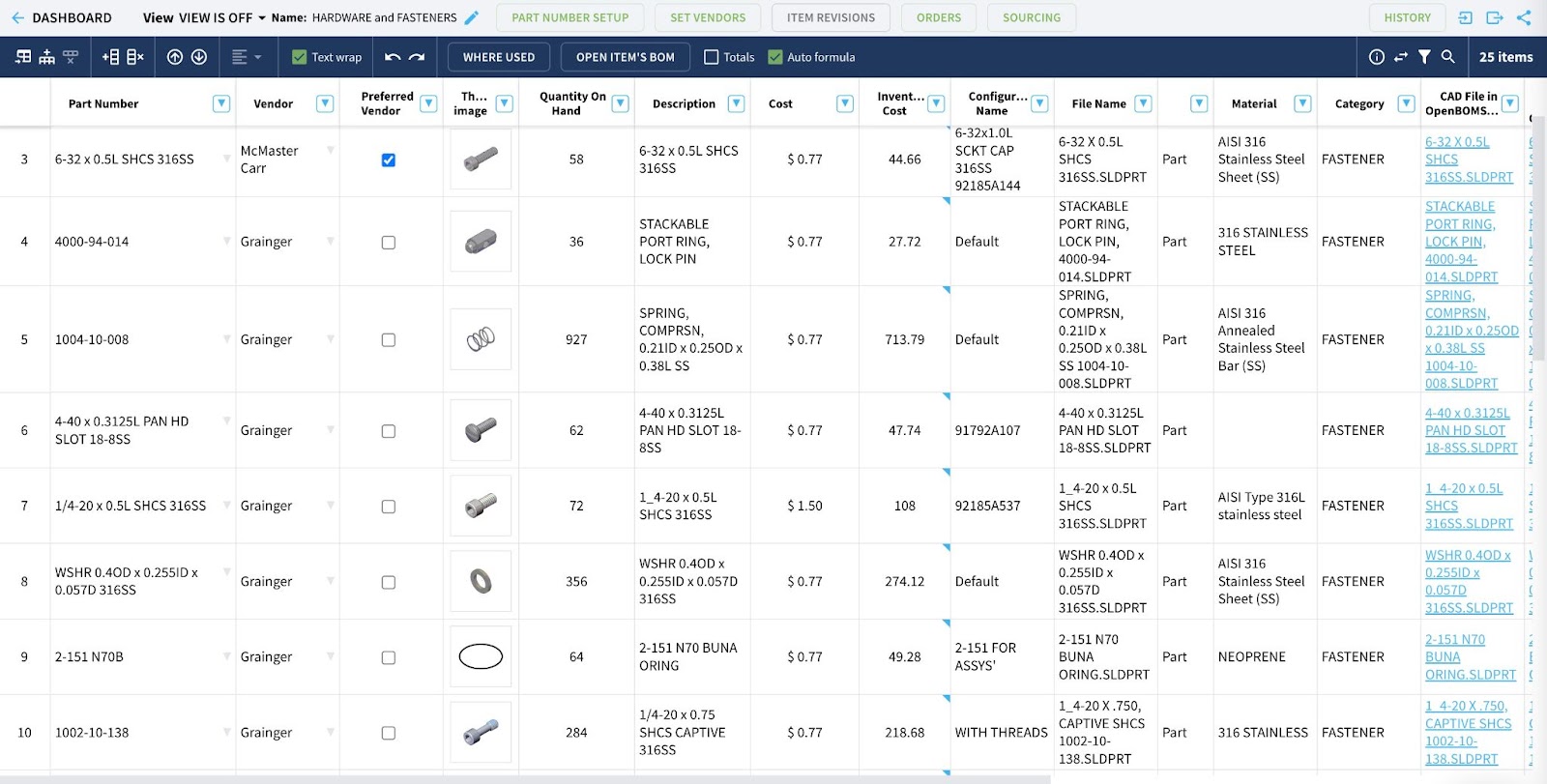Click the add column icon in toolbar

(x=110, y=57)
